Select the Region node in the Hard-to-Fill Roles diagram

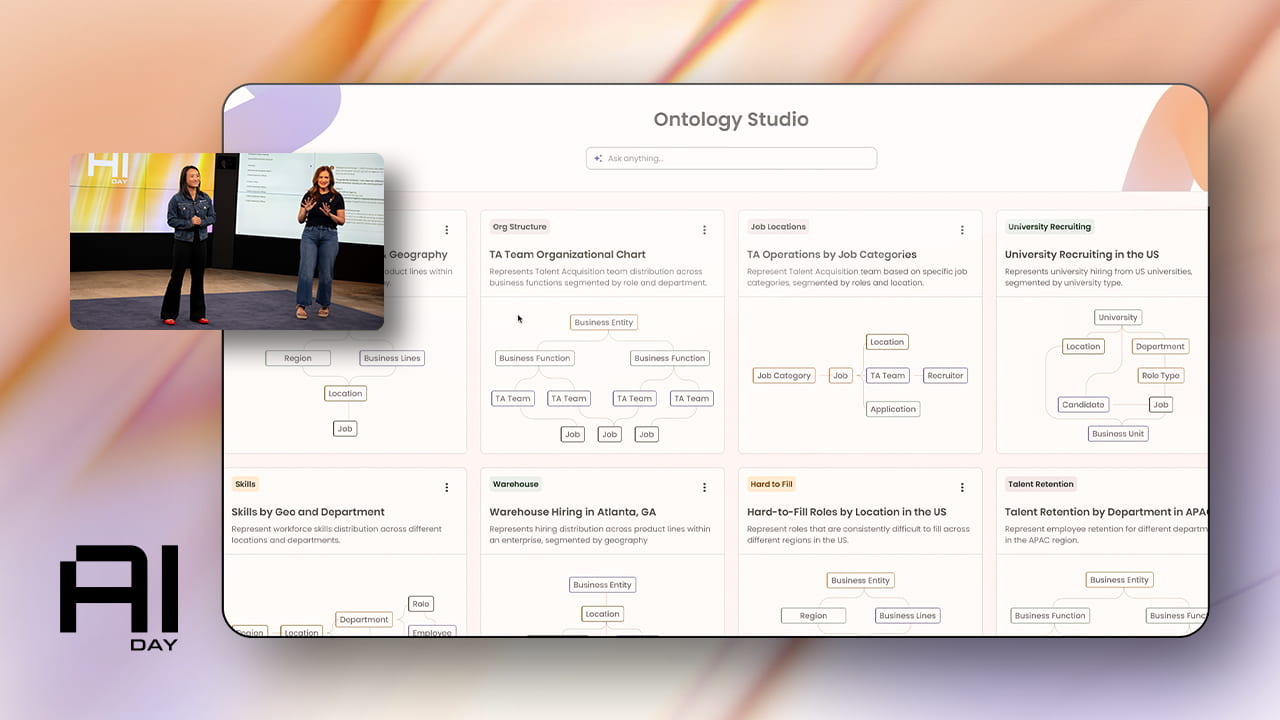coord(813,616)
